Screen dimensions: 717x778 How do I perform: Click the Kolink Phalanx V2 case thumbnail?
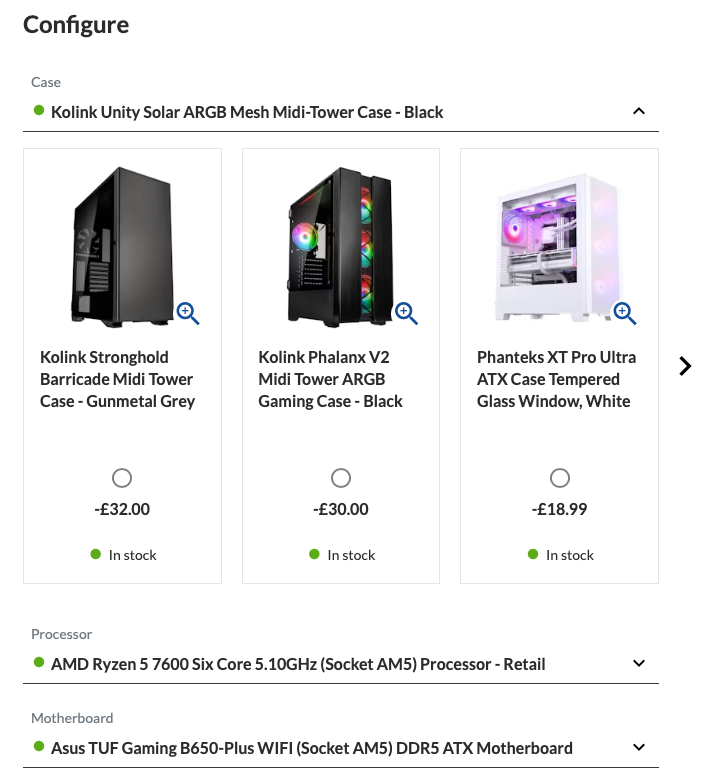pos(341,247)
